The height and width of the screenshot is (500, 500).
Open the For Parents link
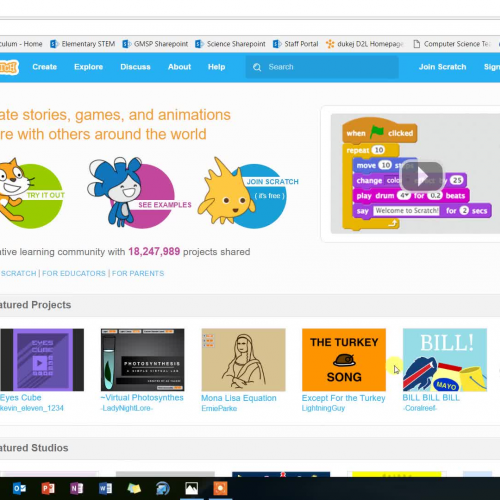pos(138,273)
